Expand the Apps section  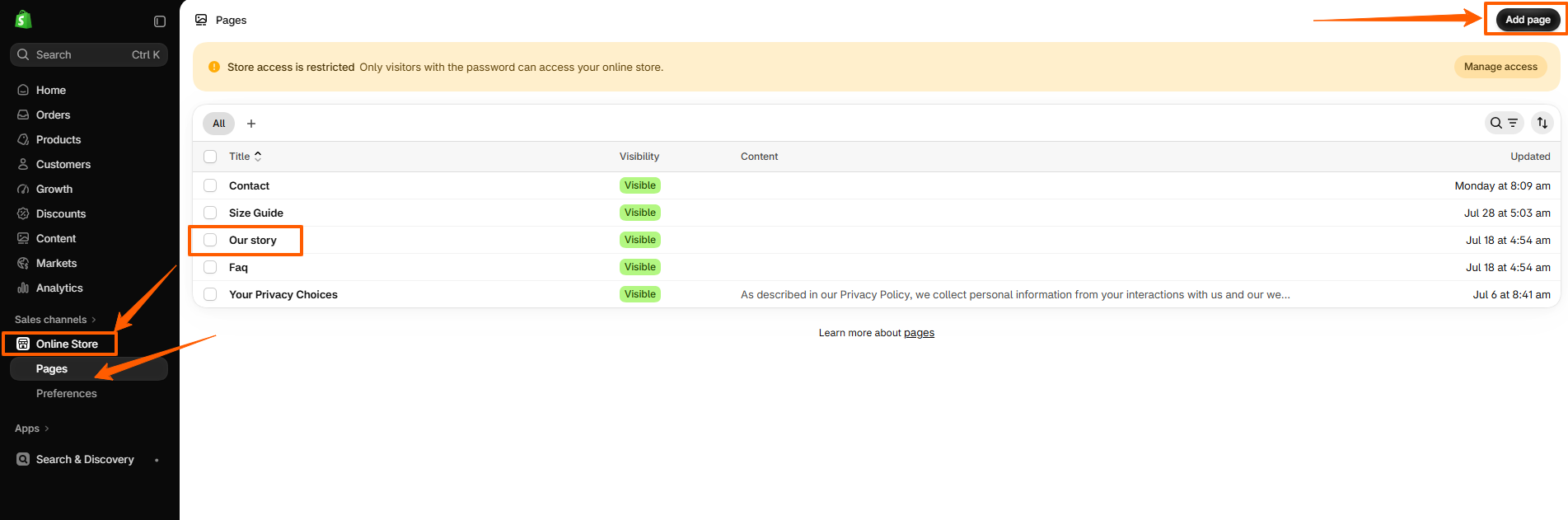[32, 429]
